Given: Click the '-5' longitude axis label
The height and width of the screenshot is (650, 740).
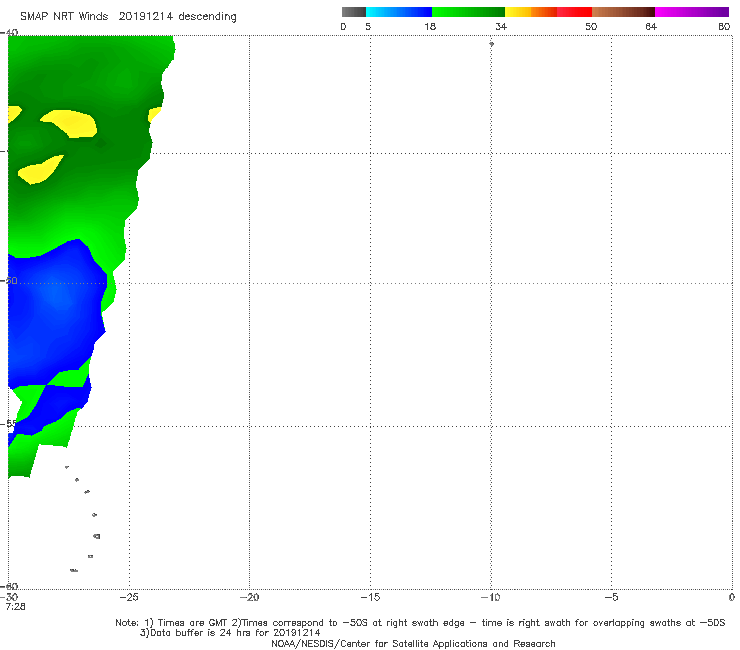Looking at the screenshot, I should click(x=611, y=597).
